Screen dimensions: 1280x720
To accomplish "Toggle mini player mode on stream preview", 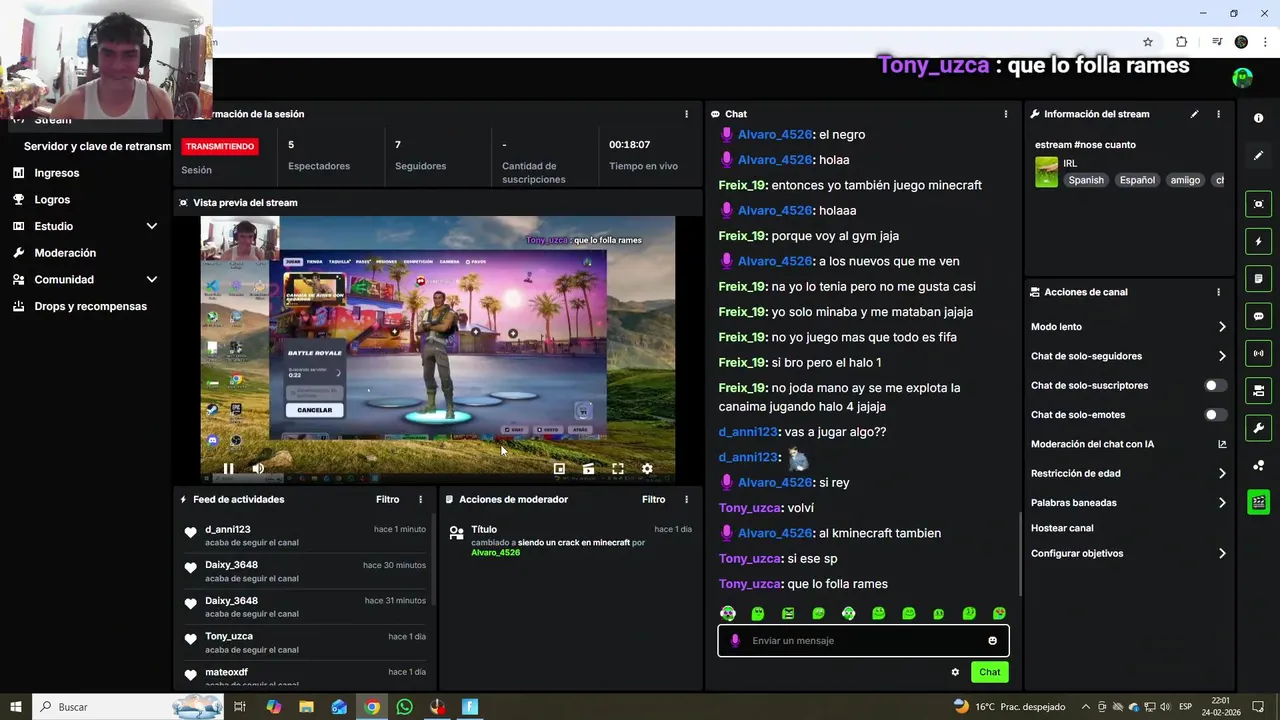I will pos(559,468).
